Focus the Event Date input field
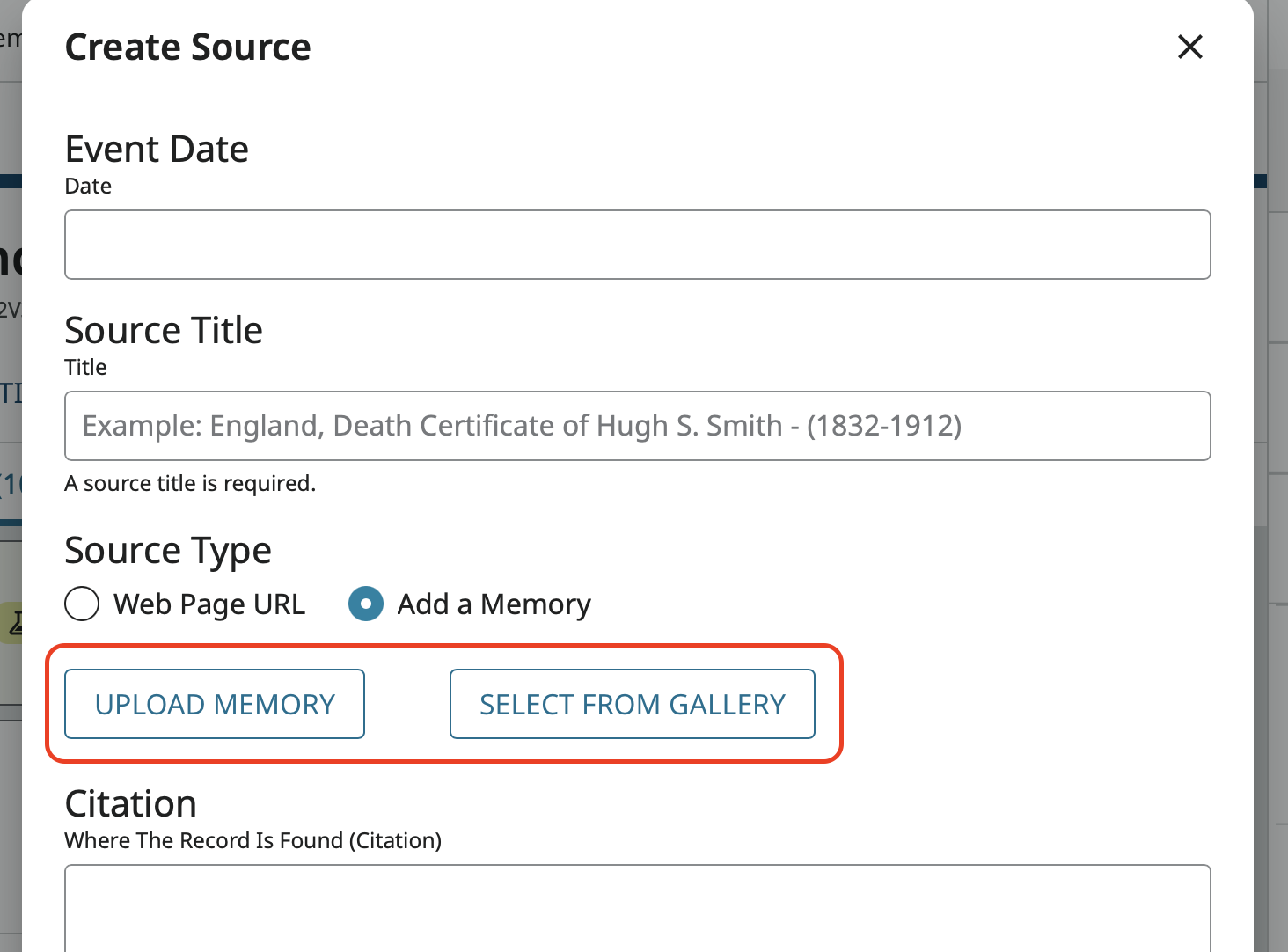 click(x=637, y=245)
